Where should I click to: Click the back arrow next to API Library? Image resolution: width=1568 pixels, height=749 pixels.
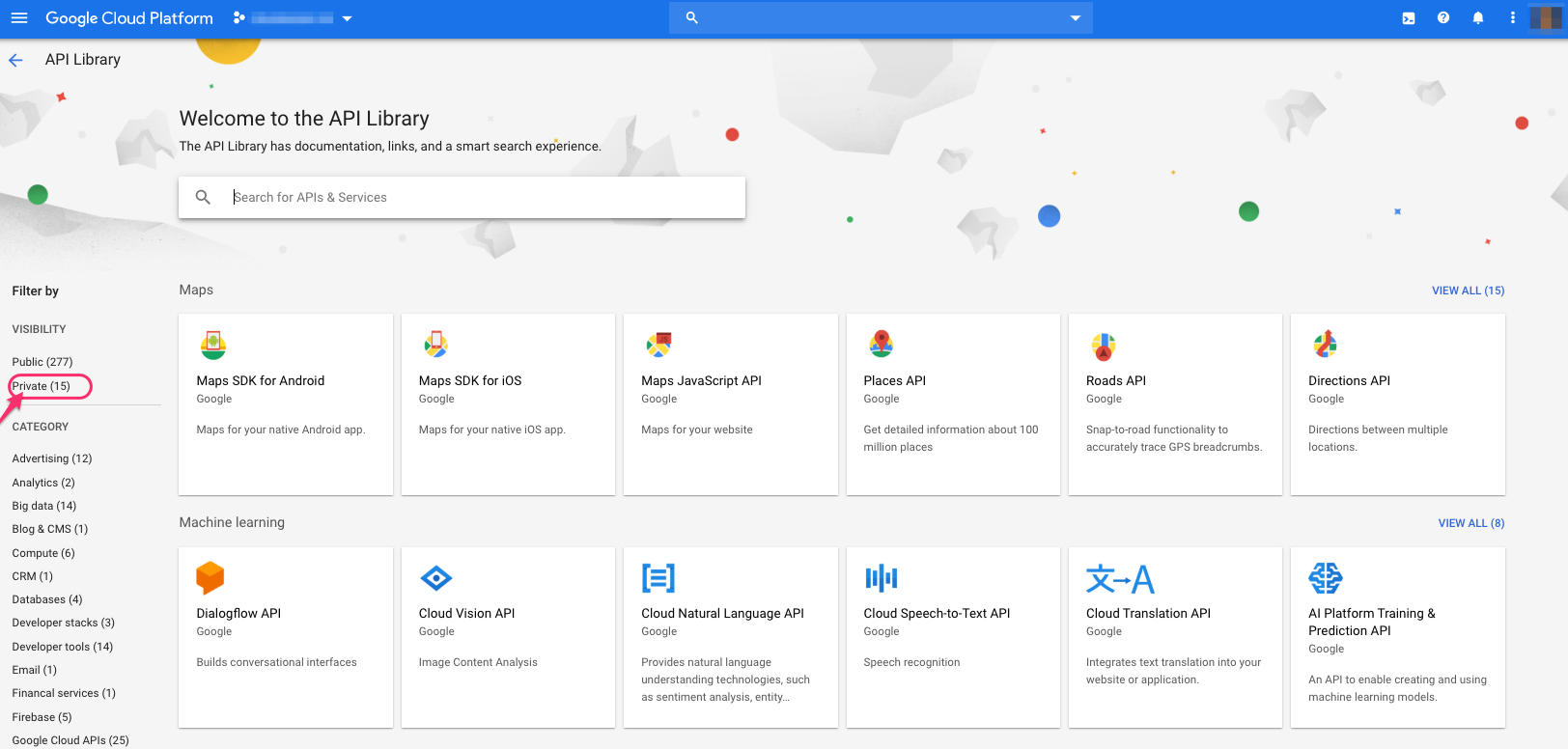(x=15, y=60)
